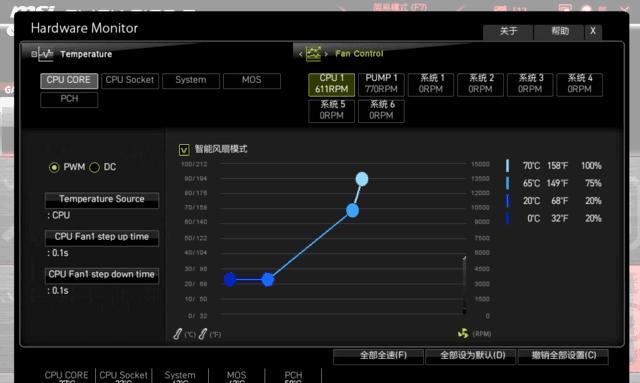This screenshot has height=383, width=640.
Task: Select System temperature tab
Action: 191,80
